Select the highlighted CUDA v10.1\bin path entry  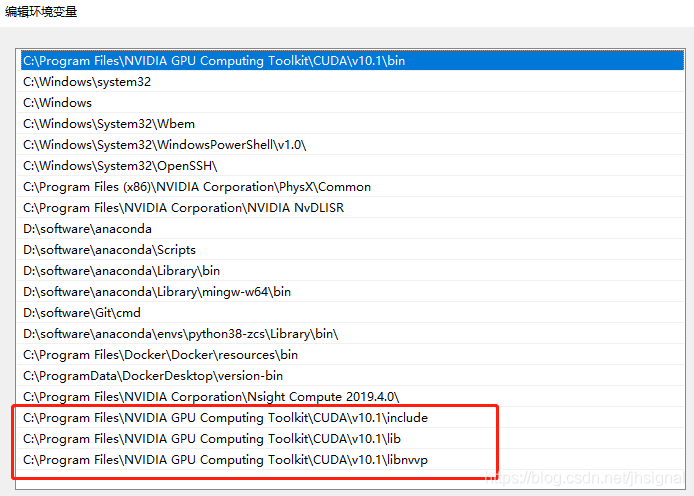pos(214,61)
